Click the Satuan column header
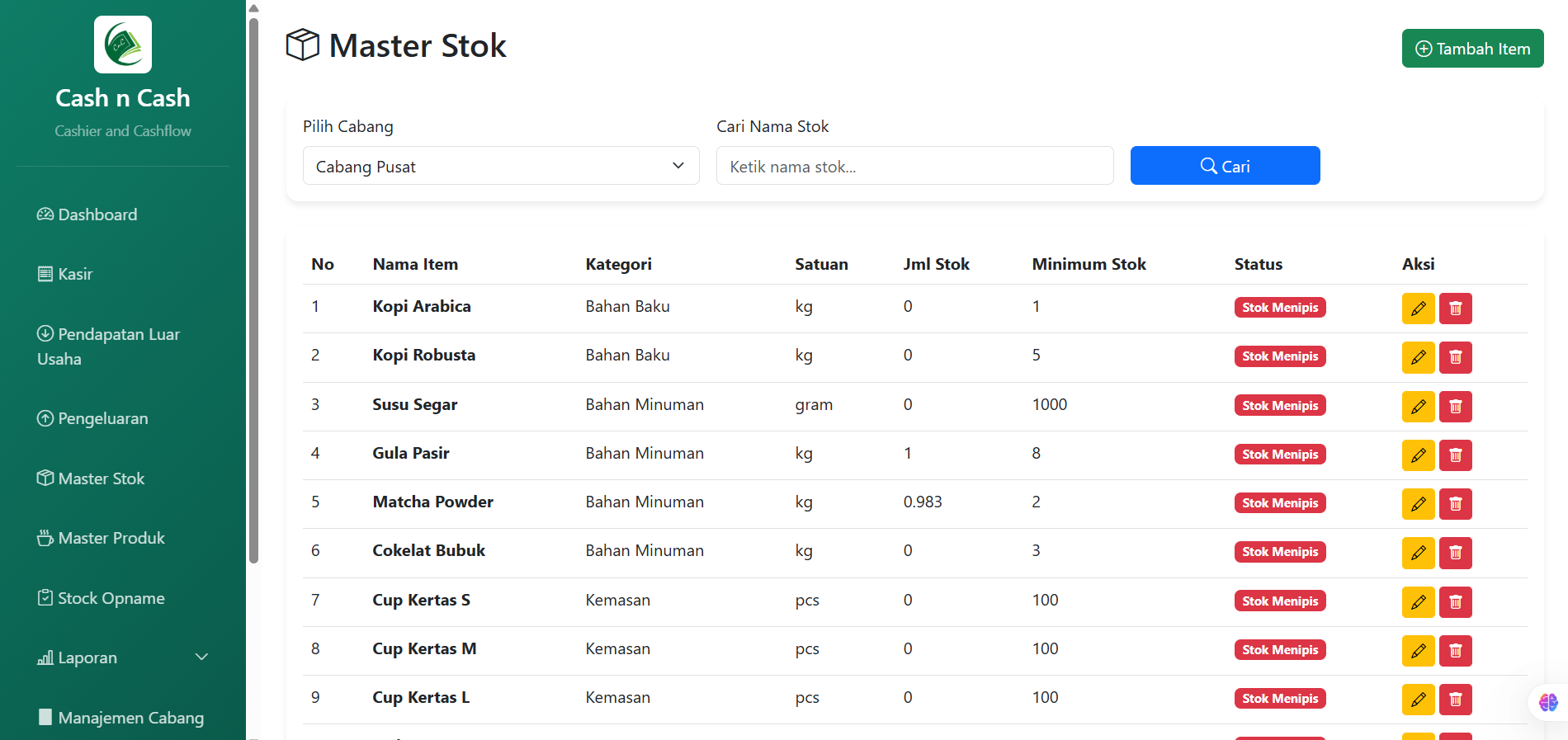The width and height of the screenshot is (1568, 740). click(x=821, y=264)
